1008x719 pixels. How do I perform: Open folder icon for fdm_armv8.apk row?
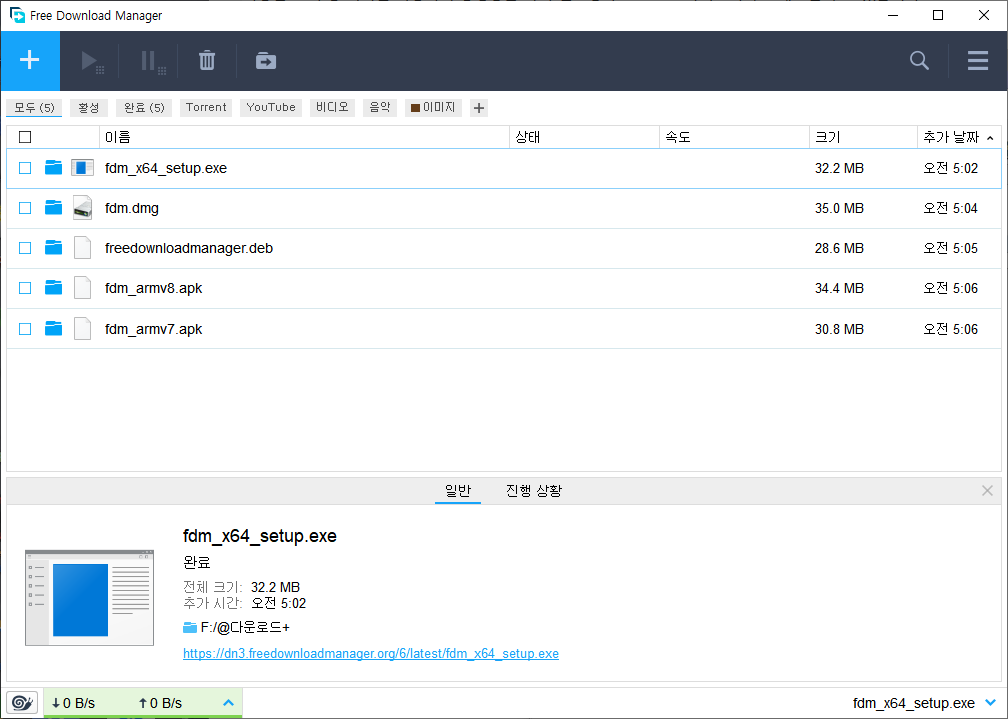[53, 287]
